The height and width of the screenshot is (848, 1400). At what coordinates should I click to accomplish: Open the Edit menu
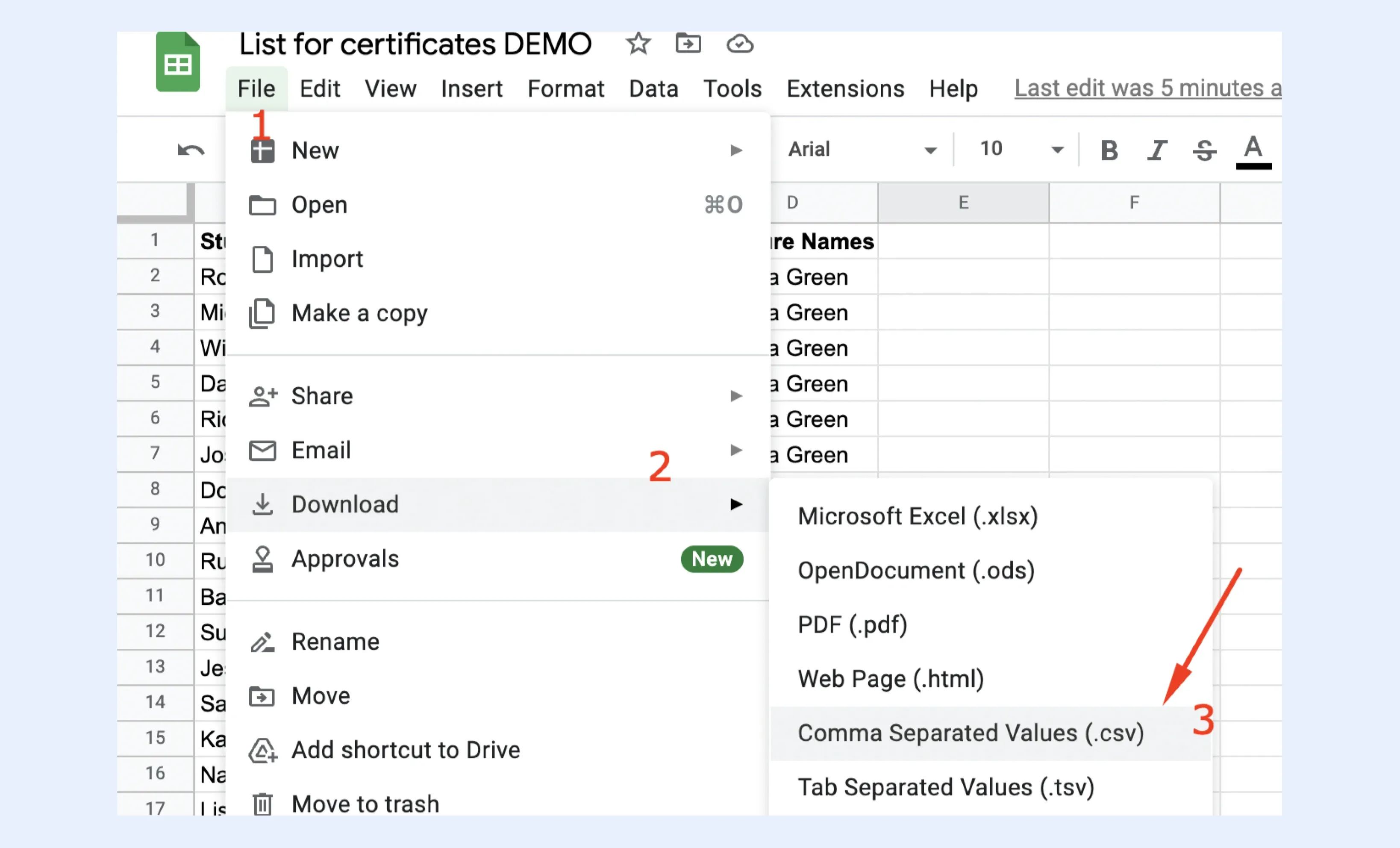(x=320, y=88)
